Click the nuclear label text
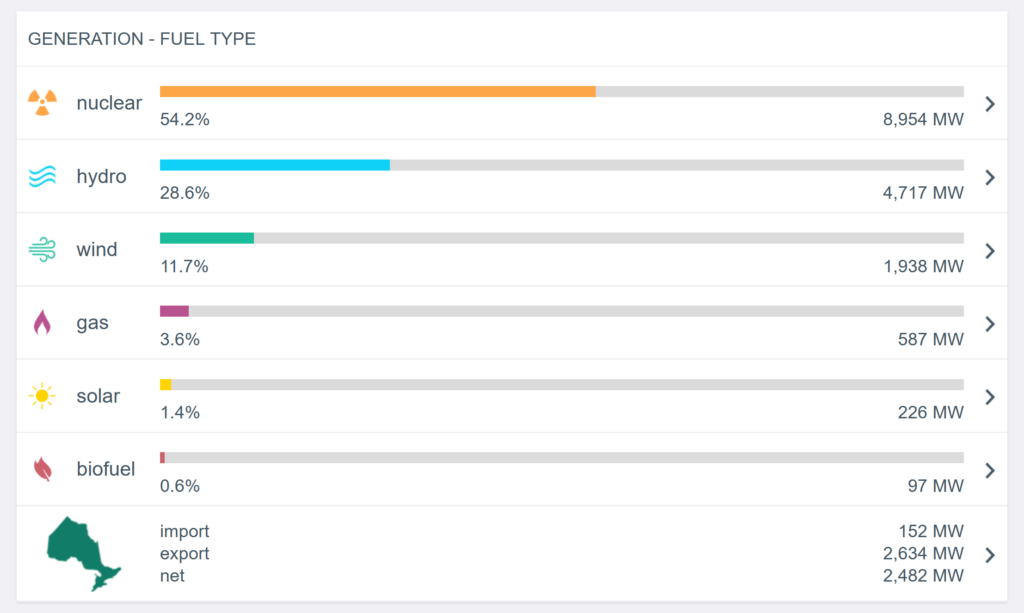The width and height of the screenshot is (1024, 613). pyautogui.click(x=109, y=103)
